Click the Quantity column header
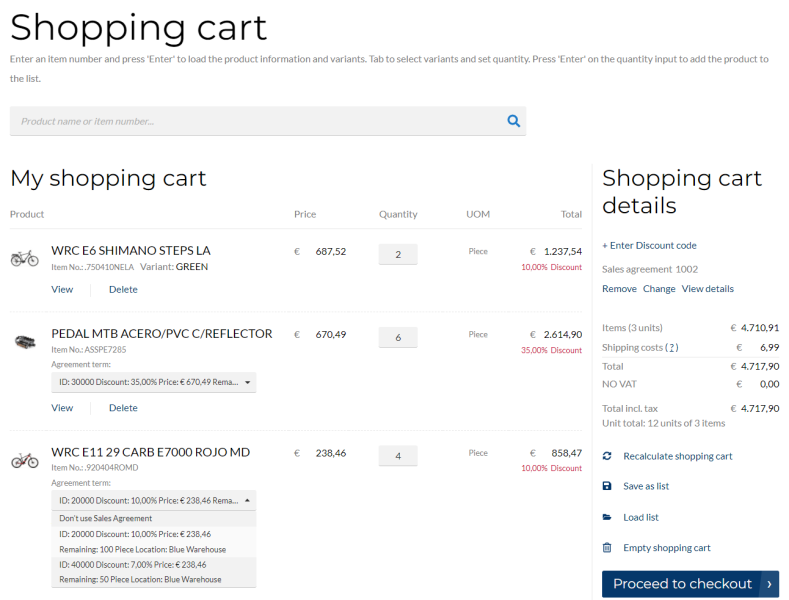 tap(398, 214)
